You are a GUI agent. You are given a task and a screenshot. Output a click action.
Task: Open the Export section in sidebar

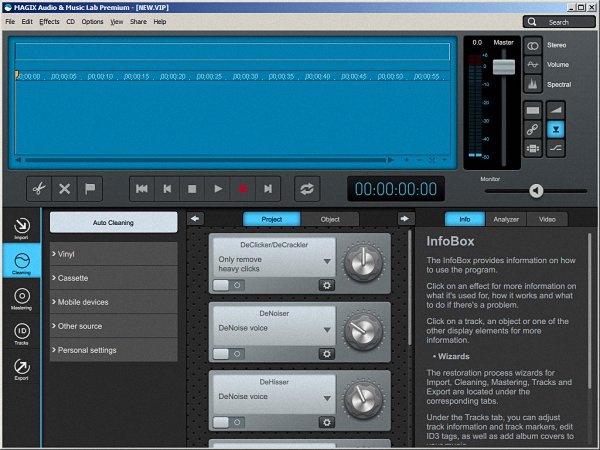(21, 369)
